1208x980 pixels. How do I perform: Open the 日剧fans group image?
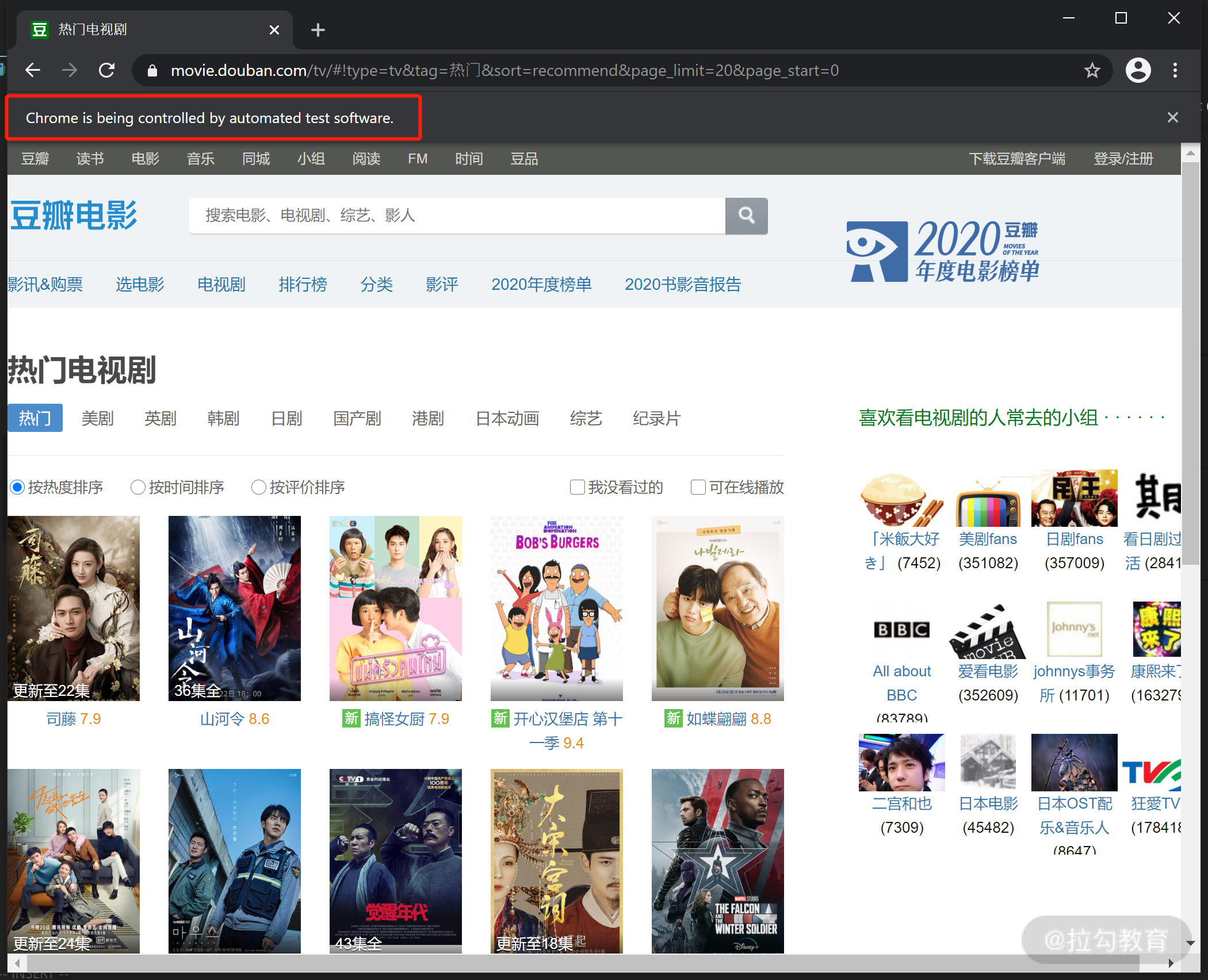[x=1075, y=498]
